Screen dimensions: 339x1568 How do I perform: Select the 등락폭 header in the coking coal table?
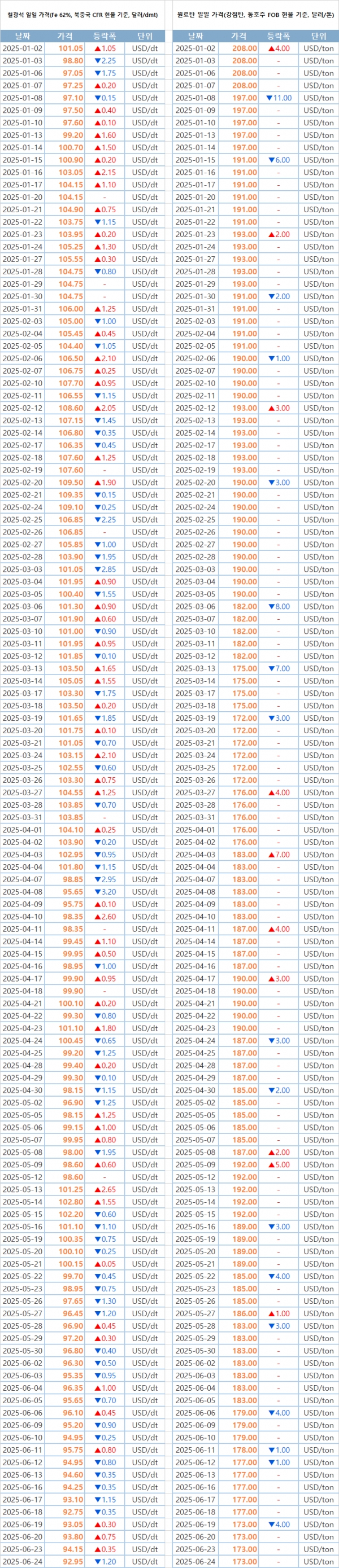coord(279,36)
